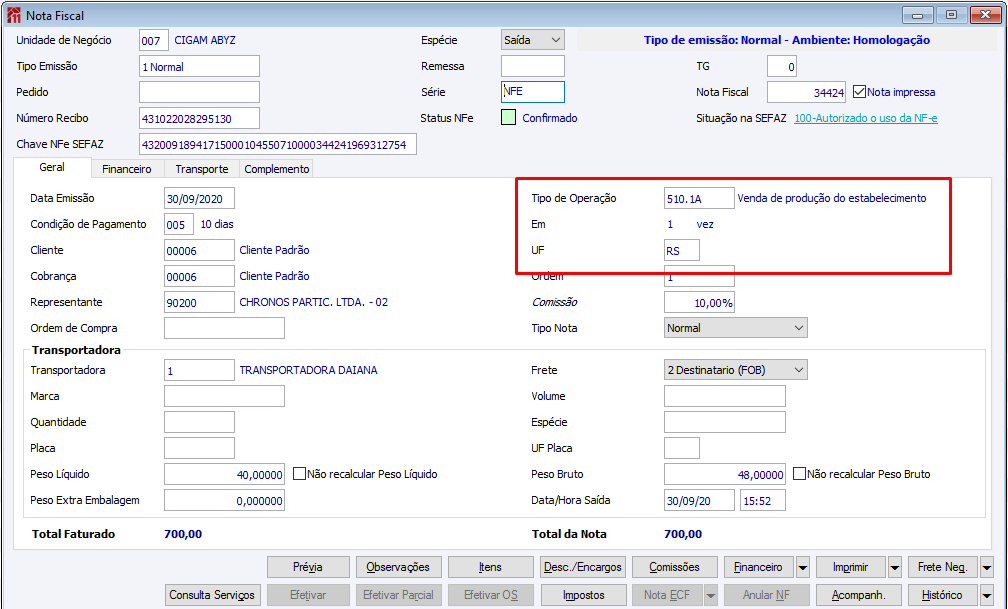Click the Cliente code field

pos(199,250)
